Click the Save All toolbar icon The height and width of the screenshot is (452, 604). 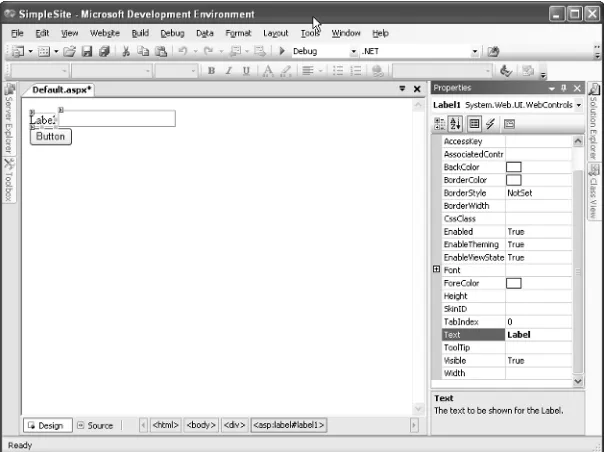click(104, 51)
